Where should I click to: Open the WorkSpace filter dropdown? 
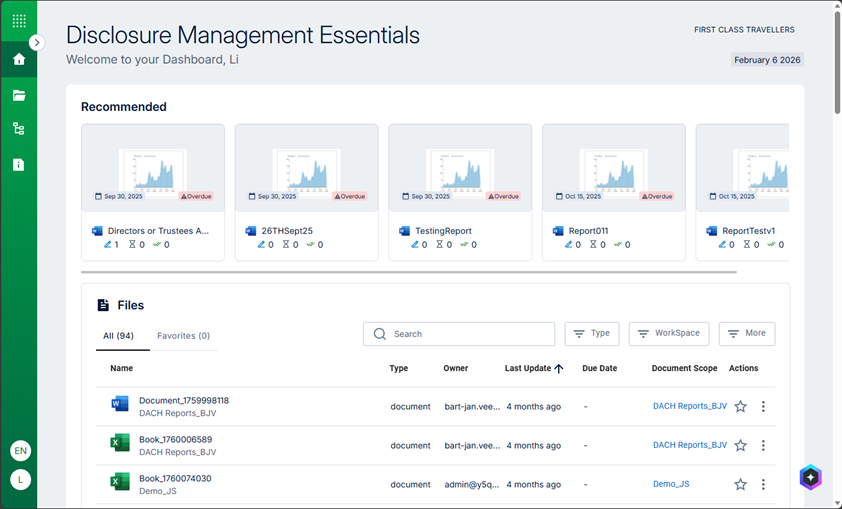pyautogui.click(x=669, y=333)
